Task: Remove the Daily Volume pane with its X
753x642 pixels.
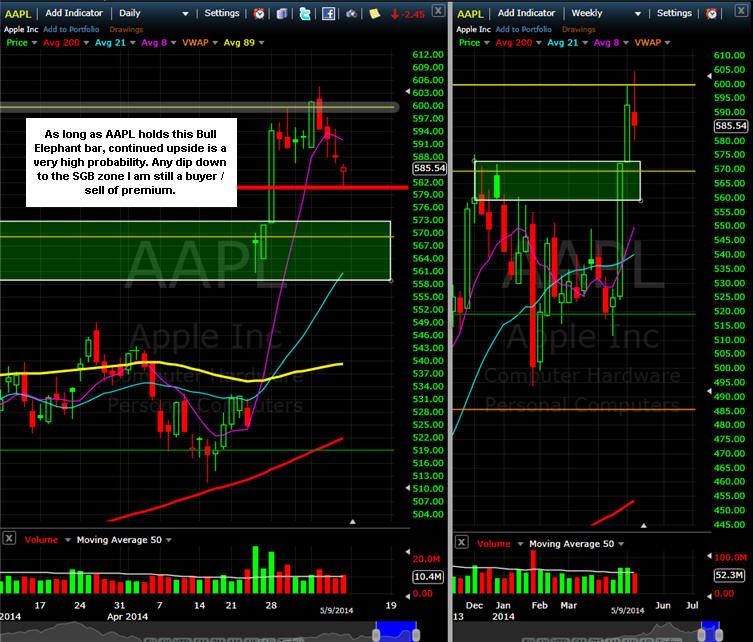Action: 9,538
